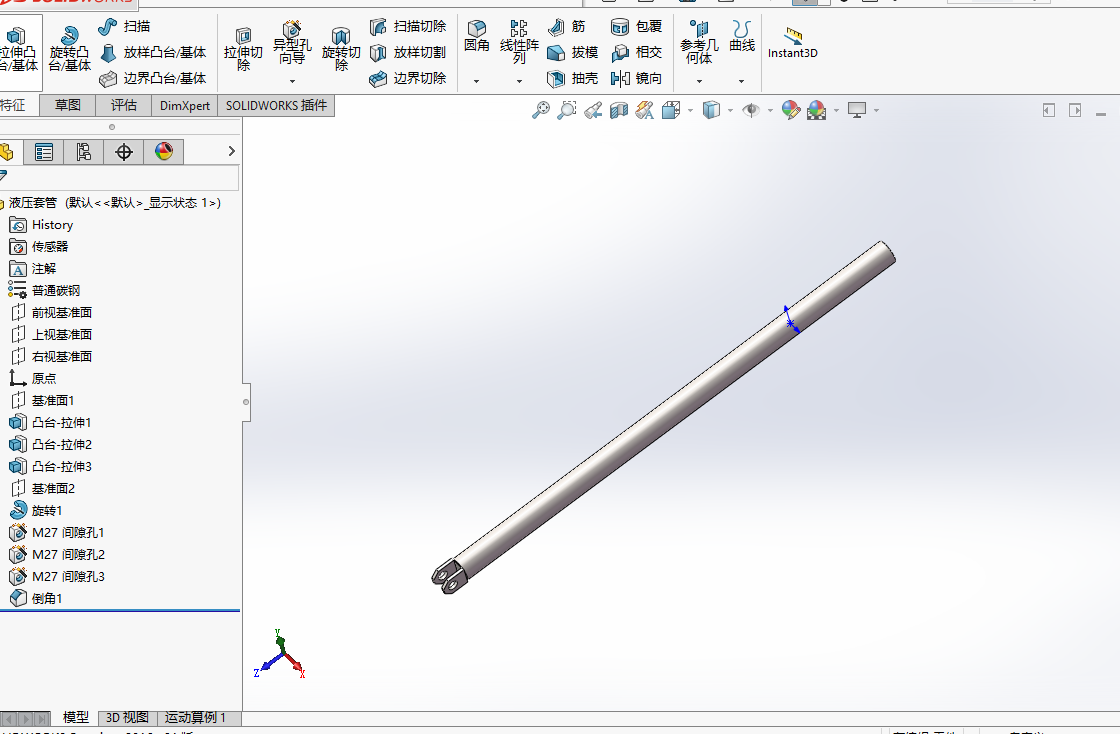Select the 原点 (Origin) item
The height and width of the screenshot is (734, 1120).
tap(33, 378)
